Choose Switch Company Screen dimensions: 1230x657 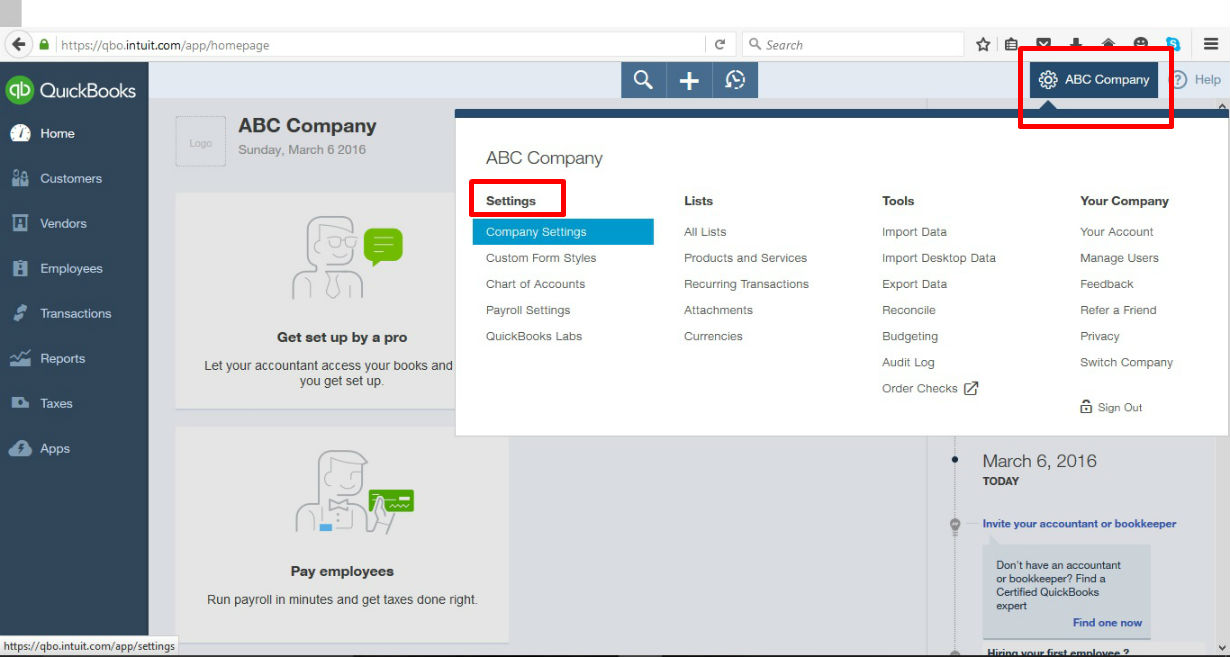click(x=1126, y=362)
